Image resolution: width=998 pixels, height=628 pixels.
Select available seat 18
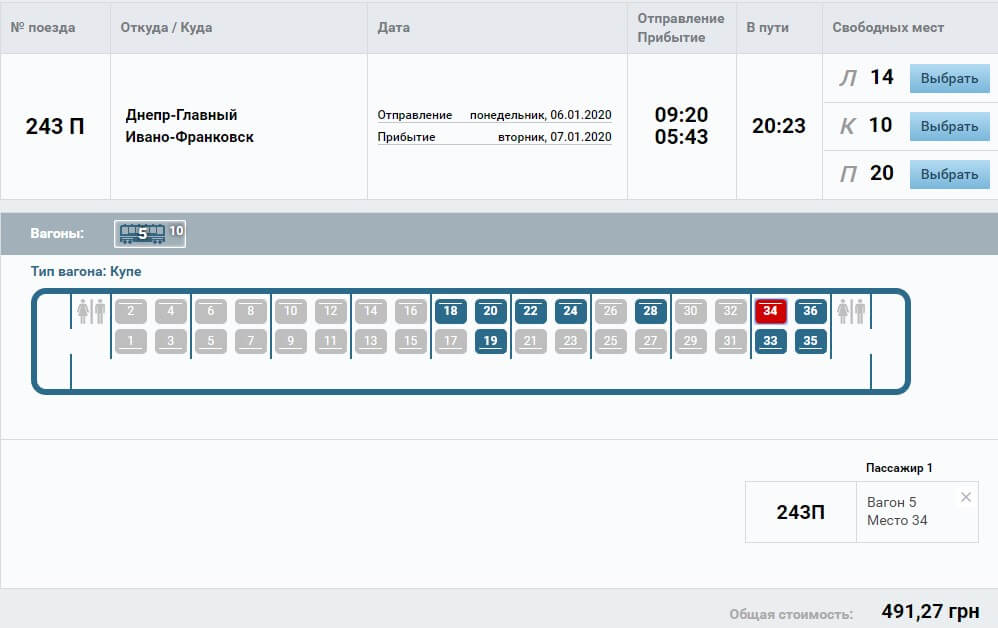pos(450,311)
